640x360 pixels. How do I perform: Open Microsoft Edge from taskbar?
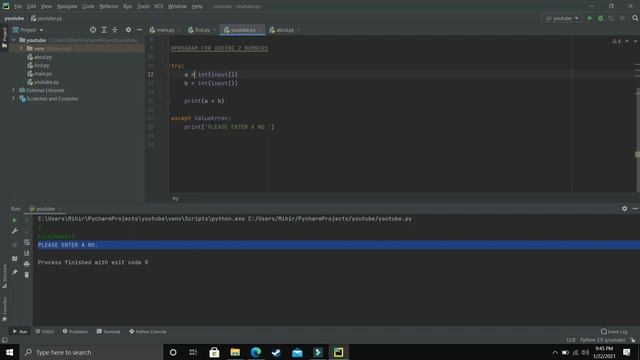[256, 352]
